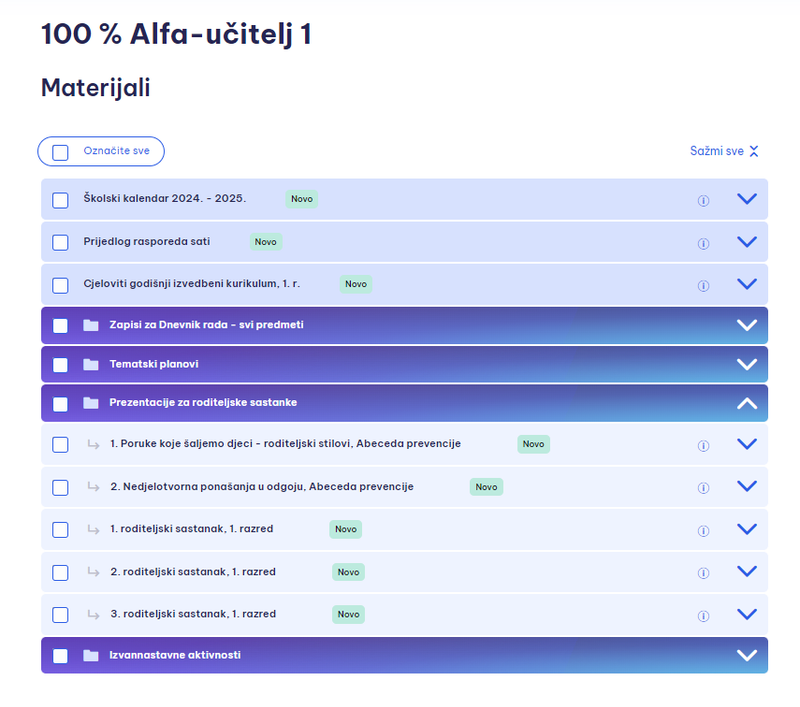Open info icon for 1. roditeljski sastanak

703,531
